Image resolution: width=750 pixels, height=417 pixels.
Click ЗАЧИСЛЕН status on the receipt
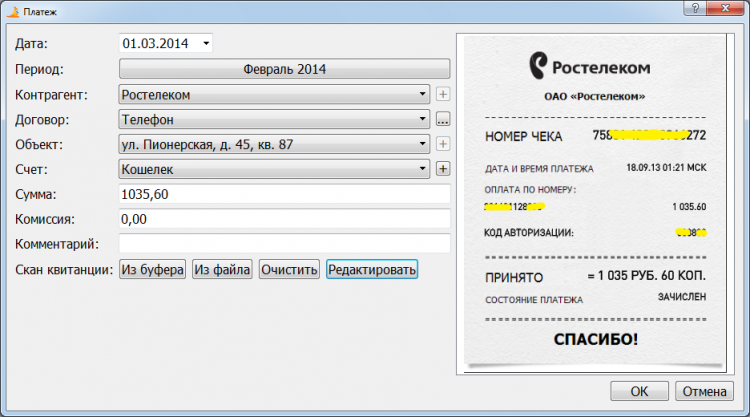click(x=682, y=297)
